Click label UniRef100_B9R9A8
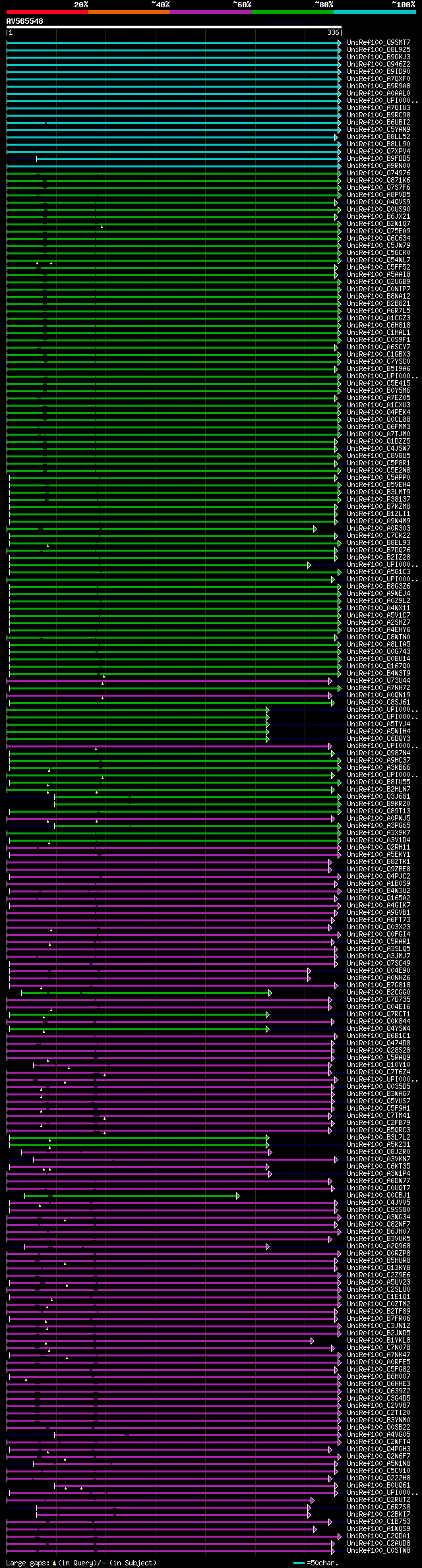This screenshot has height=1568, width=422. pyautogui.click(x=378, y=86)
